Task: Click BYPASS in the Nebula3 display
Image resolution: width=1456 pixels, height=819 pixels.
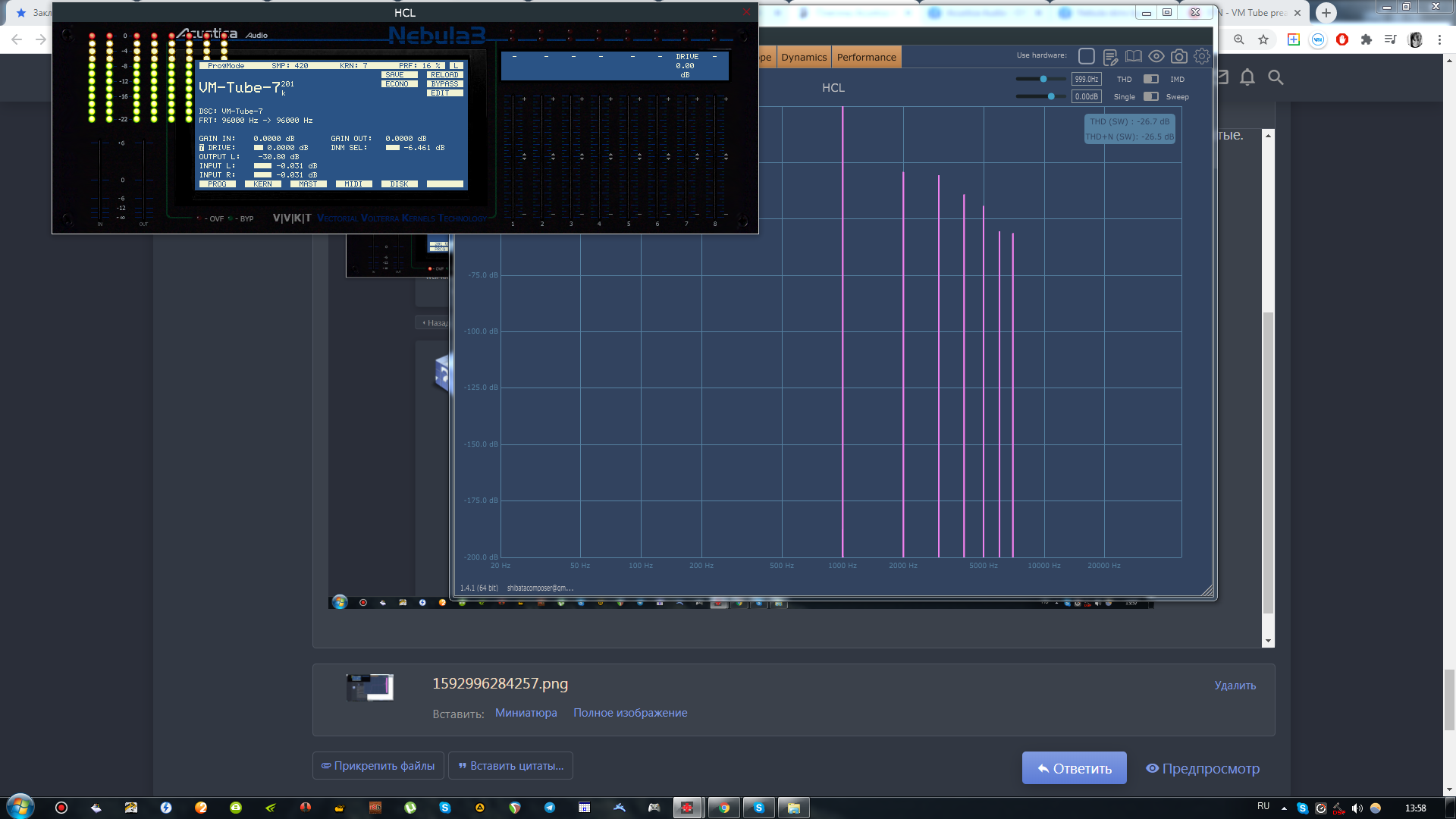Action: 444,84
